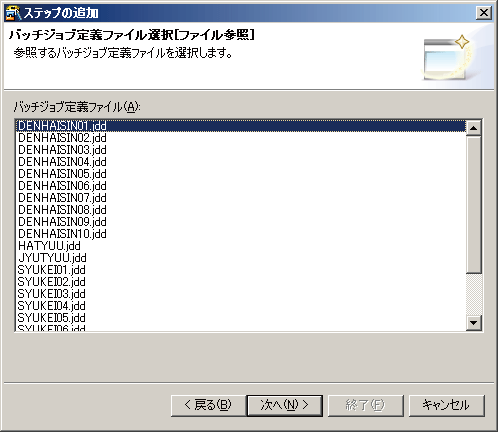Click the キャンセル button
The height and width of the screenshot is (432, 498).
446,406
